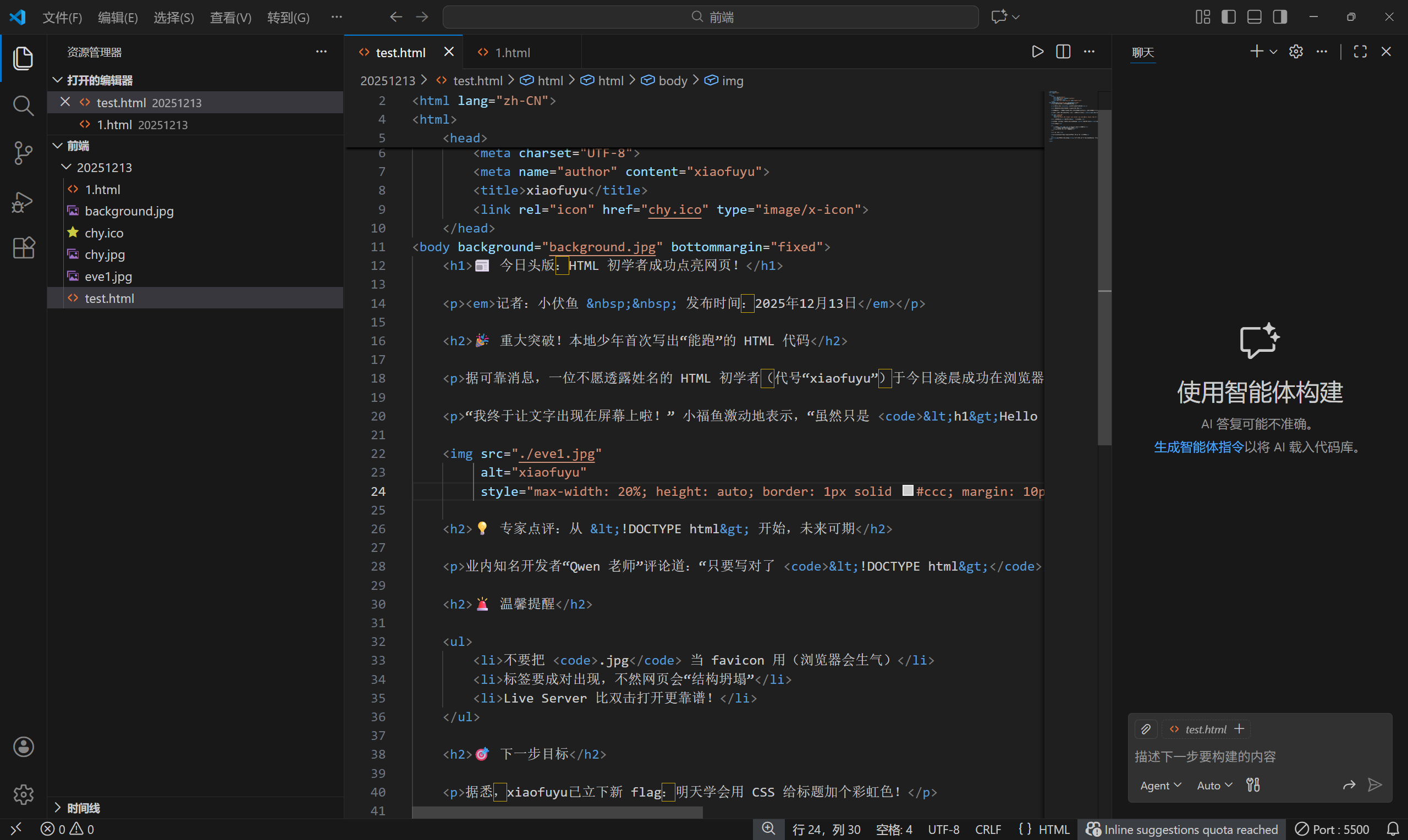Image resolution: width=1408 pixels, height=840 pixels.
Task: Open the Agent mode dropdown
Action: [x=1160, y=785]
